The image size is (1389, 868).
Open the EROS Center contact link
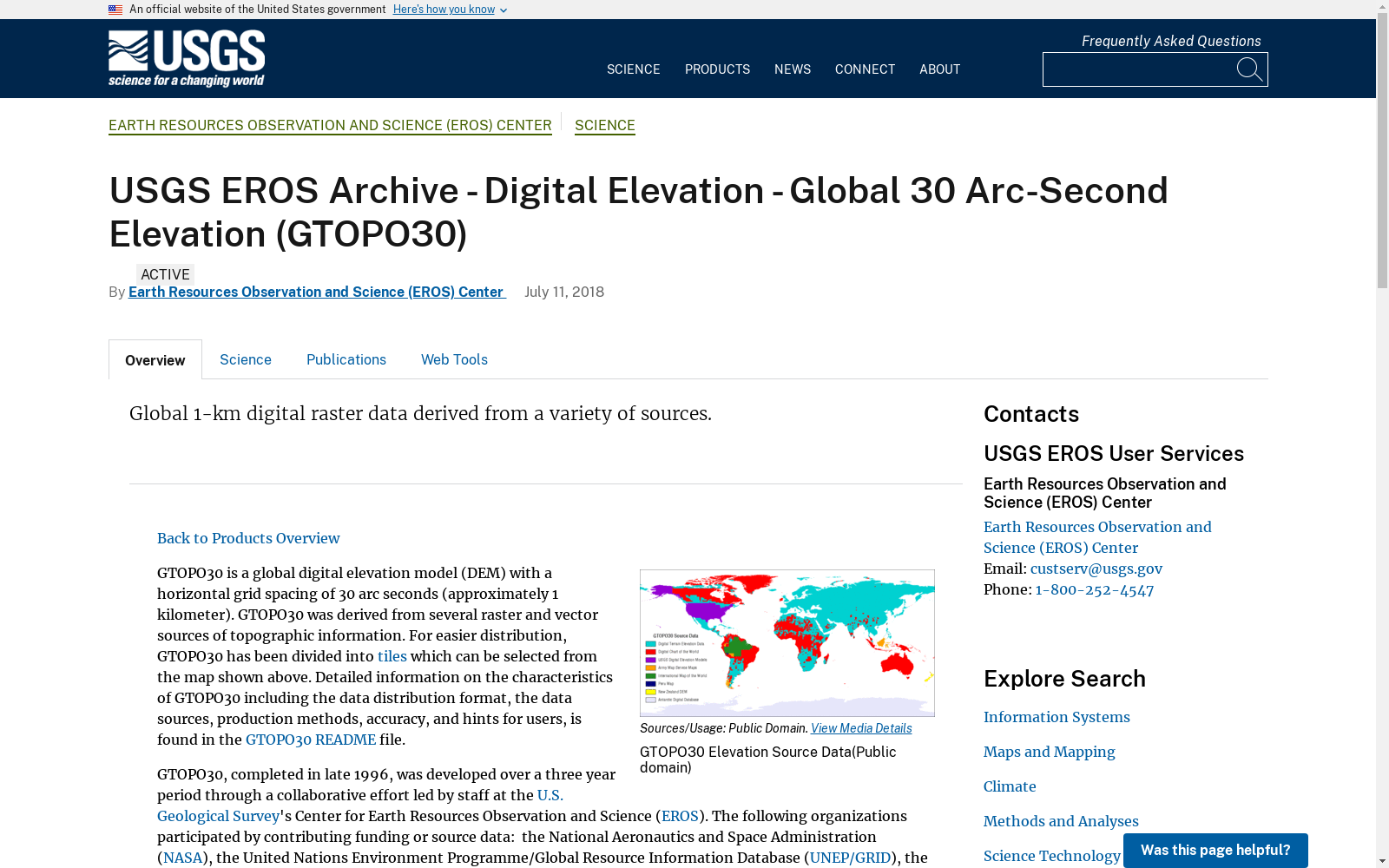pos(1097,537)
